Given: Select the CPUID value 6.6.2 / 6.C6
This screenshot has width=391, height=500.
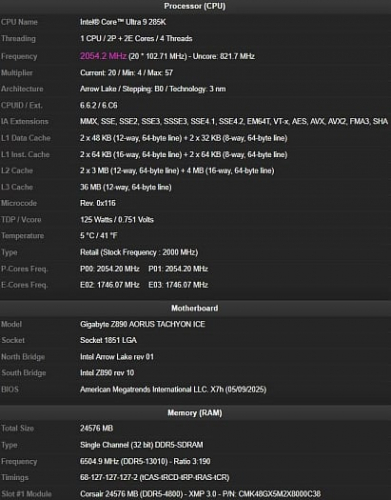Looking at the screenshot, I should pyautogui.click(x=99, y=106).
